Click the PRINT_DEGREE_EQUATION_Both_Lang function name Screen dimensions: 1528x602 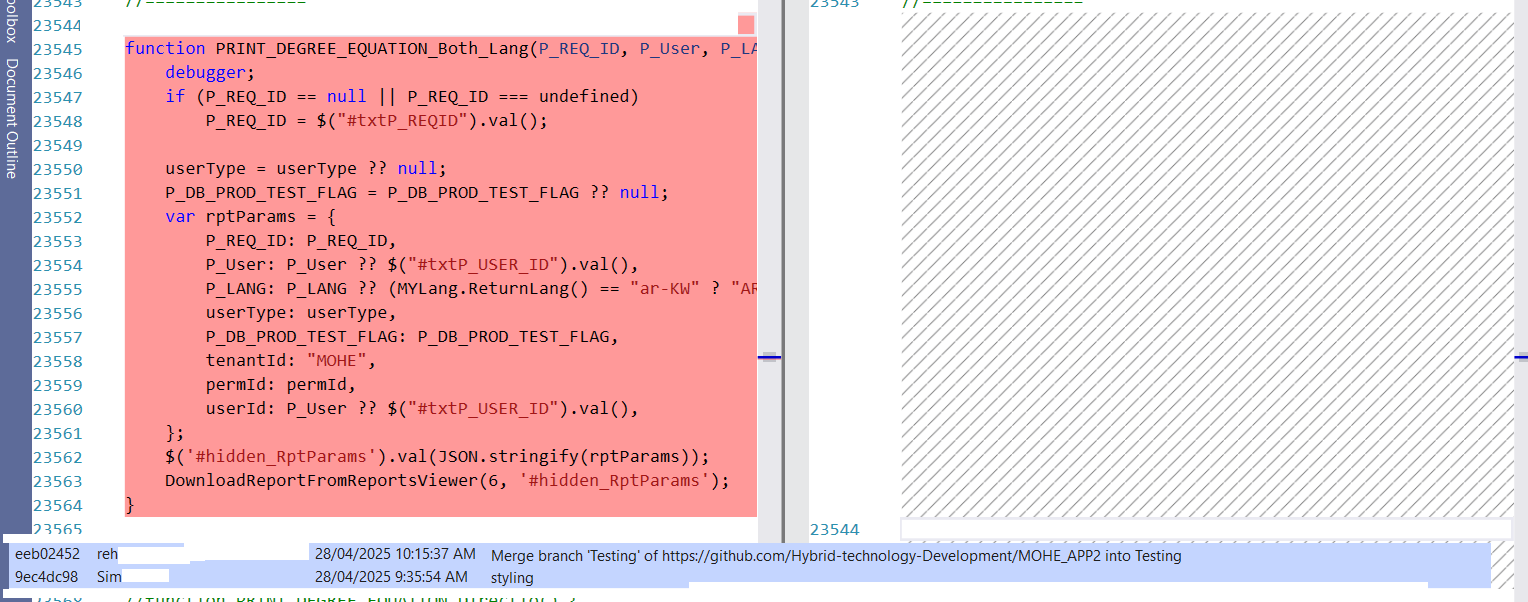372,49
